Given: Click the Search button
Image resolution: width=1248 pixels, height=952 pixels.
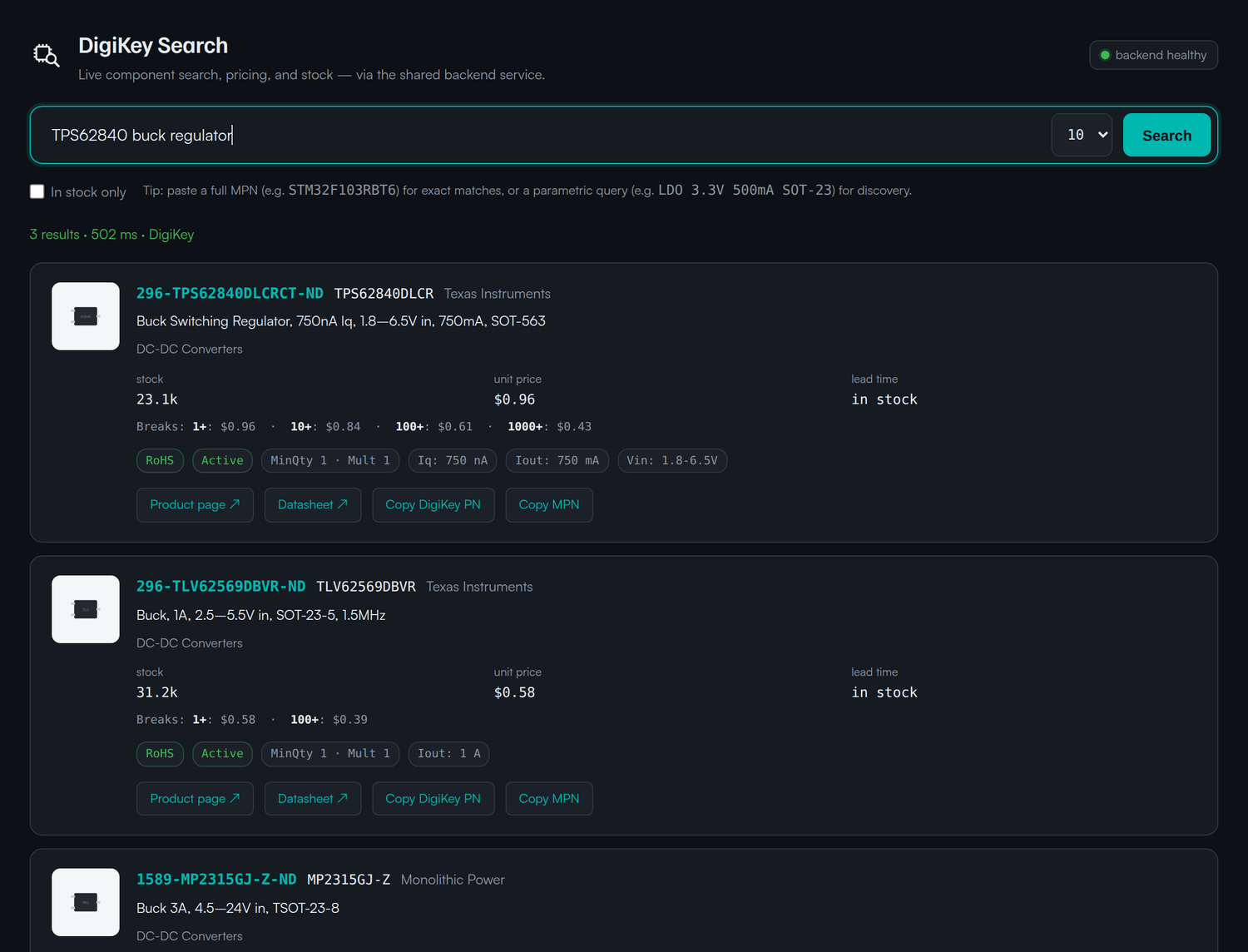Looking at the screenshot, I should (1166, 135).
